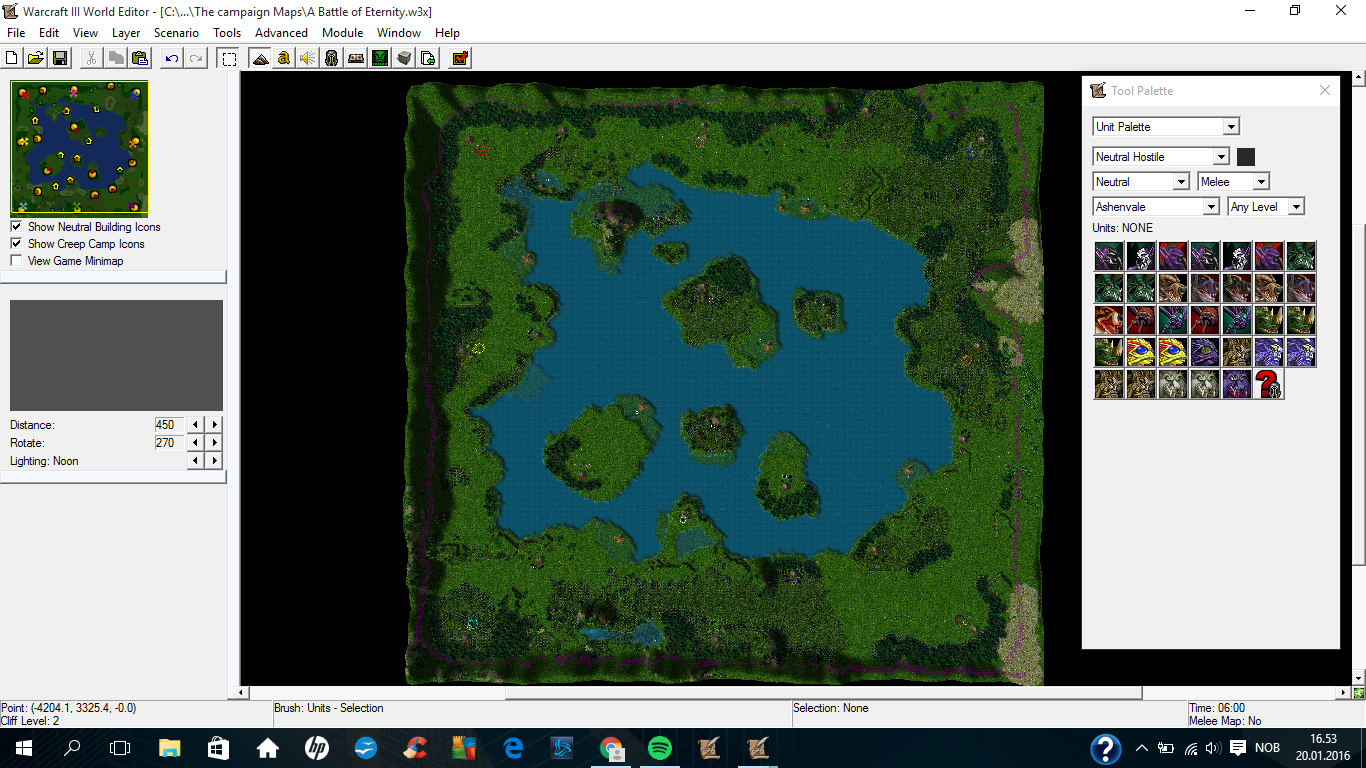Open Microsoft Edge from the taskbar
The height and width of the screenshot is (768, 1366).
pos(514,747)
